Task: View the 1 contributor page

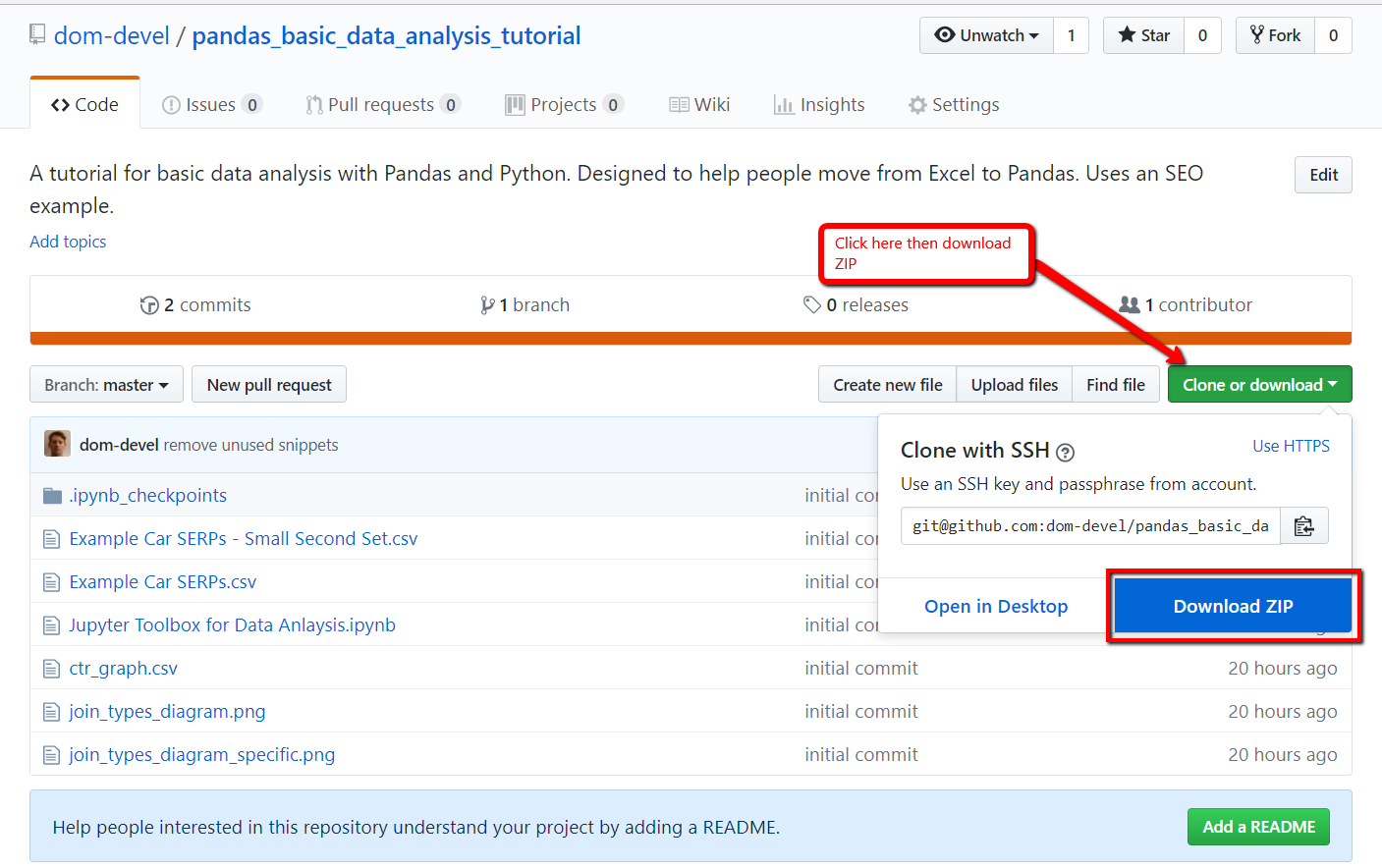Action: [1186, 305]
